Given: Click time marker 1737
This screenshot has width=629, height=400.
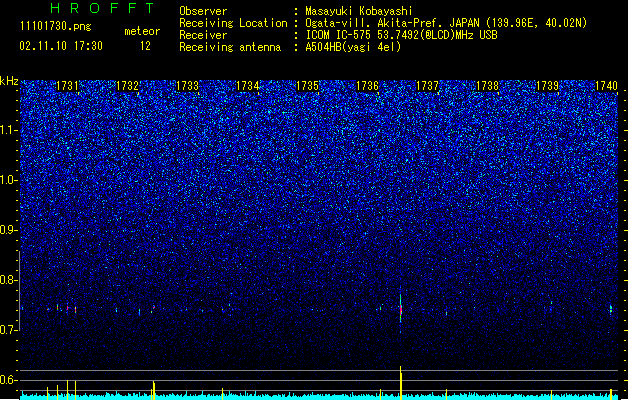Looking at the screenshot, I should tap(428, 86).
